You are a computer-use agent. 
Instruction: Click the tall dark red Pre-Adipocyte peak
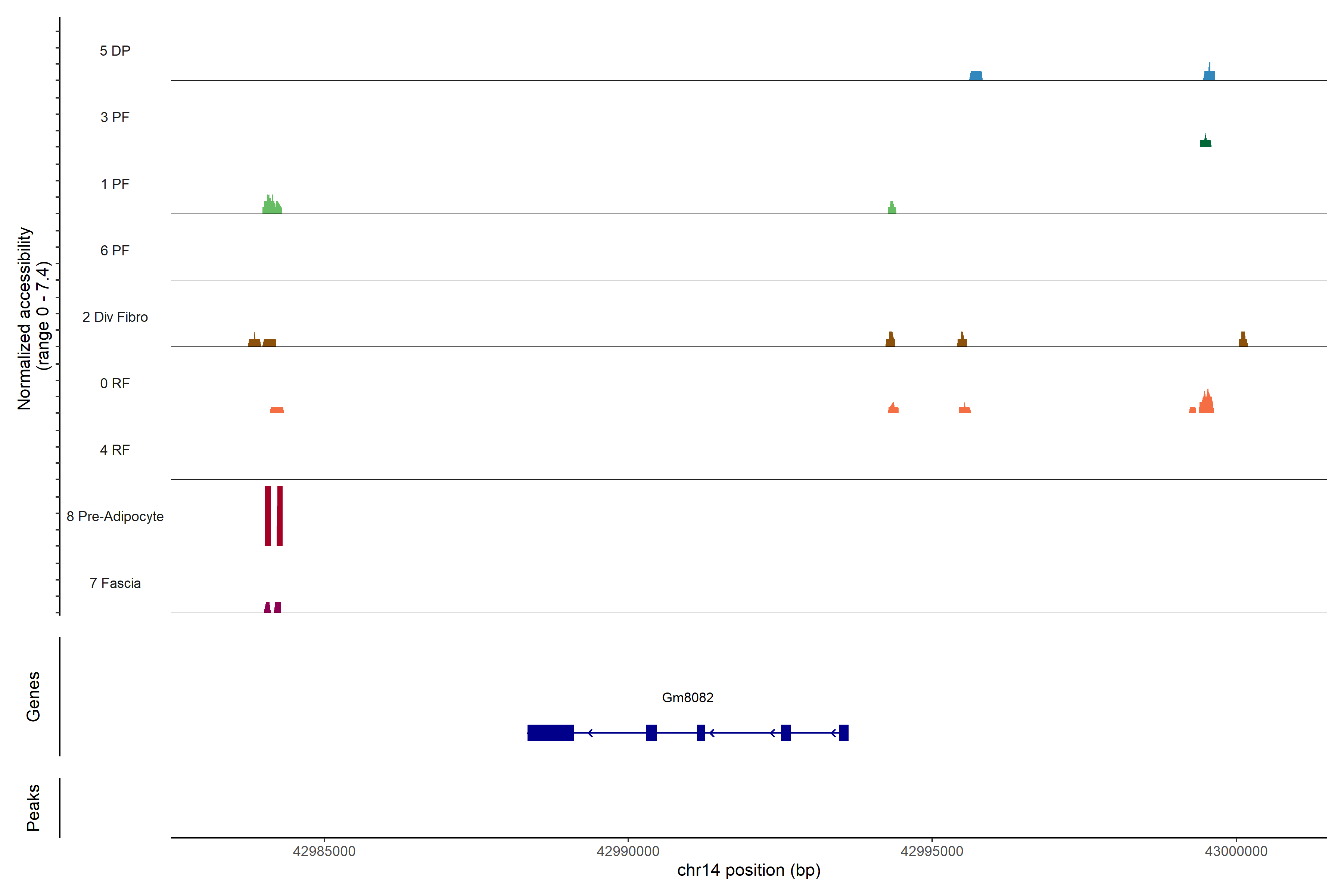pyautogui.click(x=268, y=516)
